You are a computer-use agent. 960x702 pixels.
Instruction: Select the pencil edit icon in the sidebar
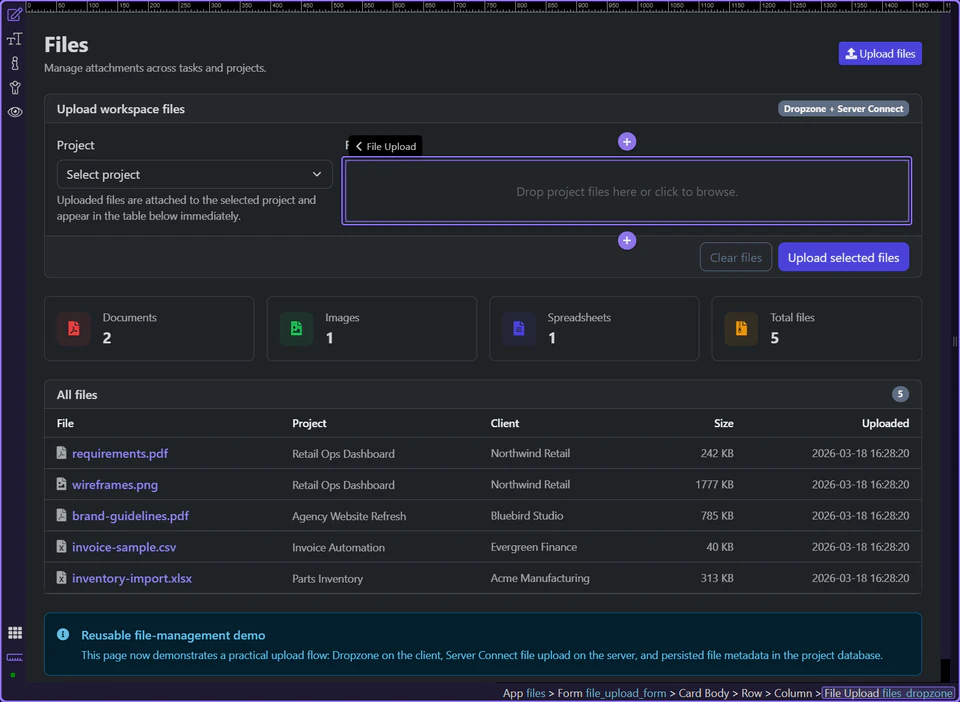click(14, 16)
